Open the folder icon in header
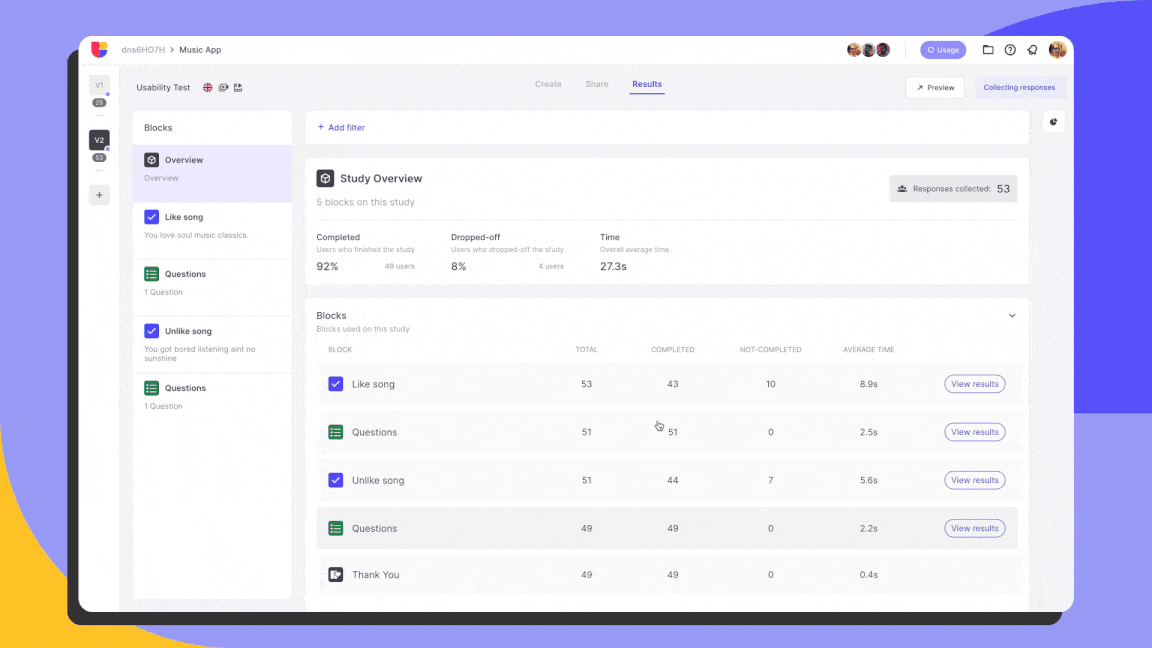The image size is (1152, 648). pyautogui.click(x=988, y=50)
